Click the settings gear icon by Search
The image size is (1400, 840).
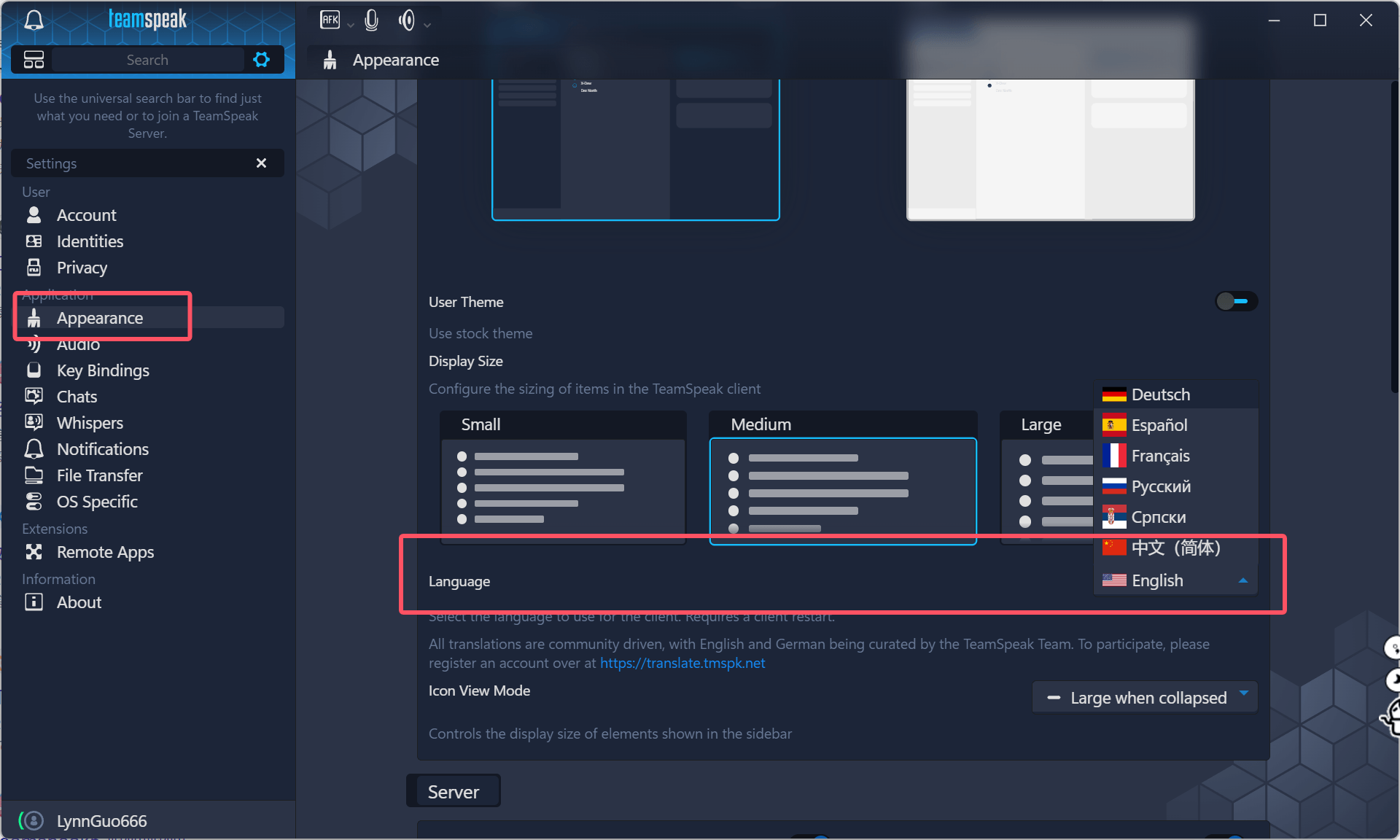pos(261,60)
